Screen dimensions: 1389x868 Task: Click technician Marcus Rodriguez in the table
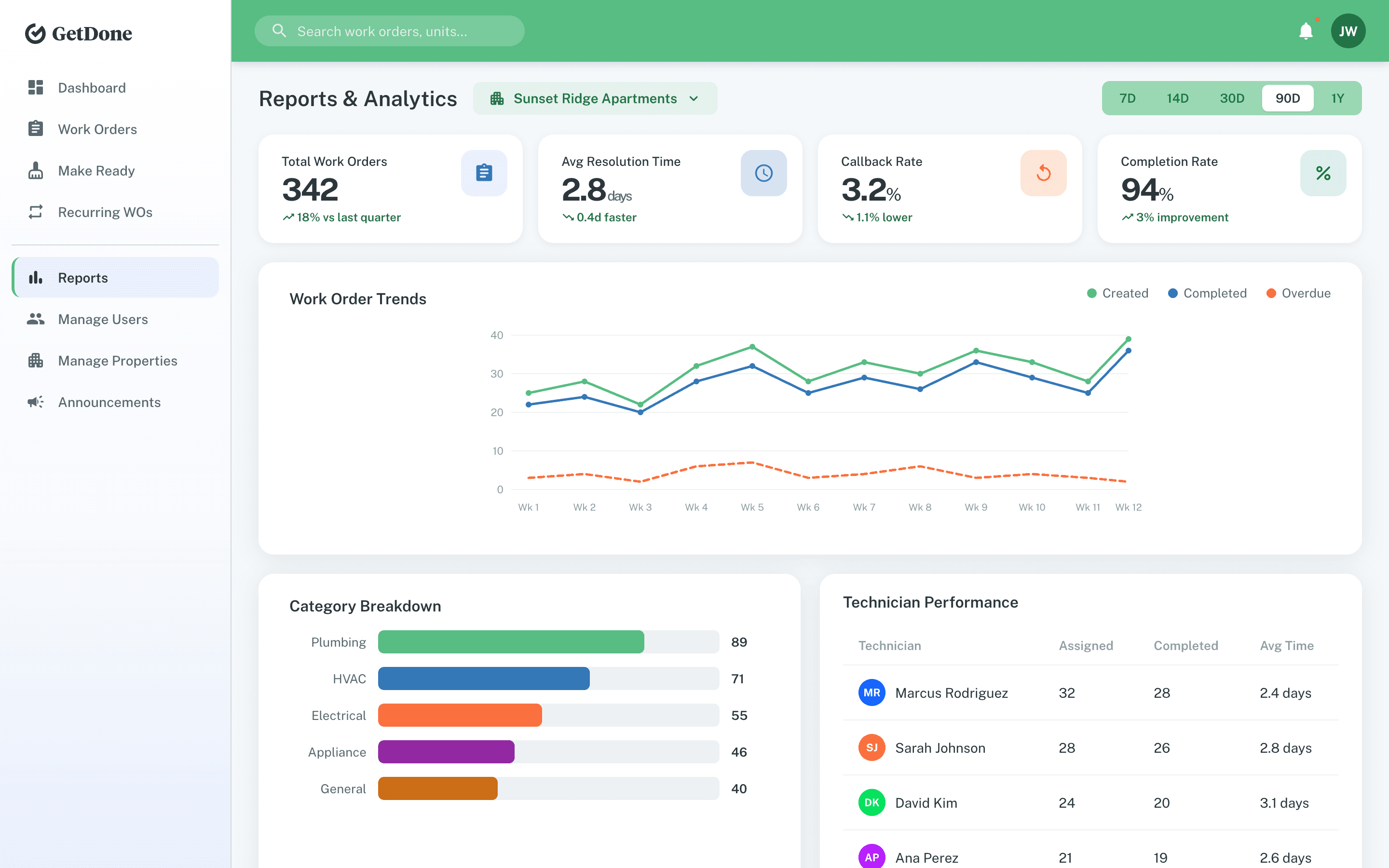coord(951,693)
